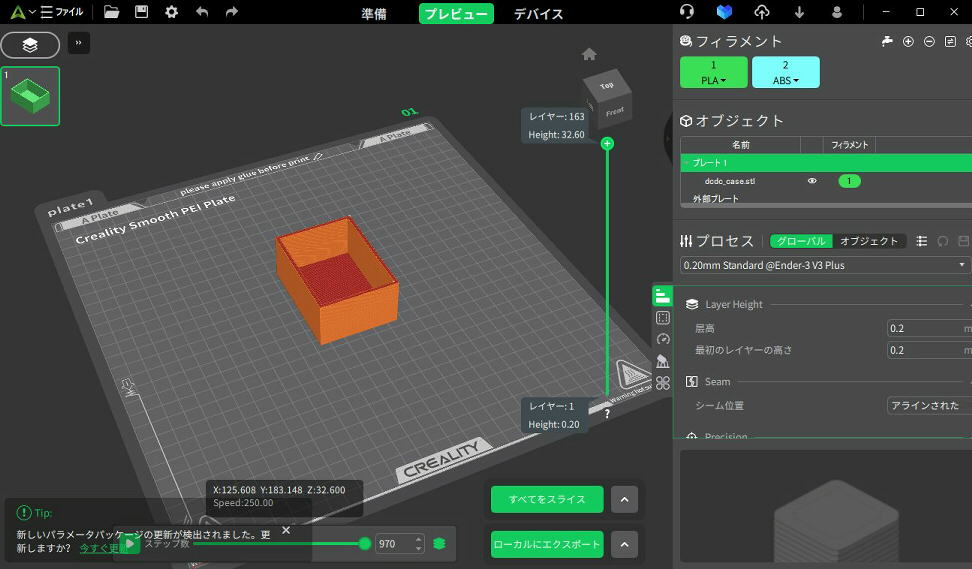Click the headset support icon

click(x=687, y=12)
